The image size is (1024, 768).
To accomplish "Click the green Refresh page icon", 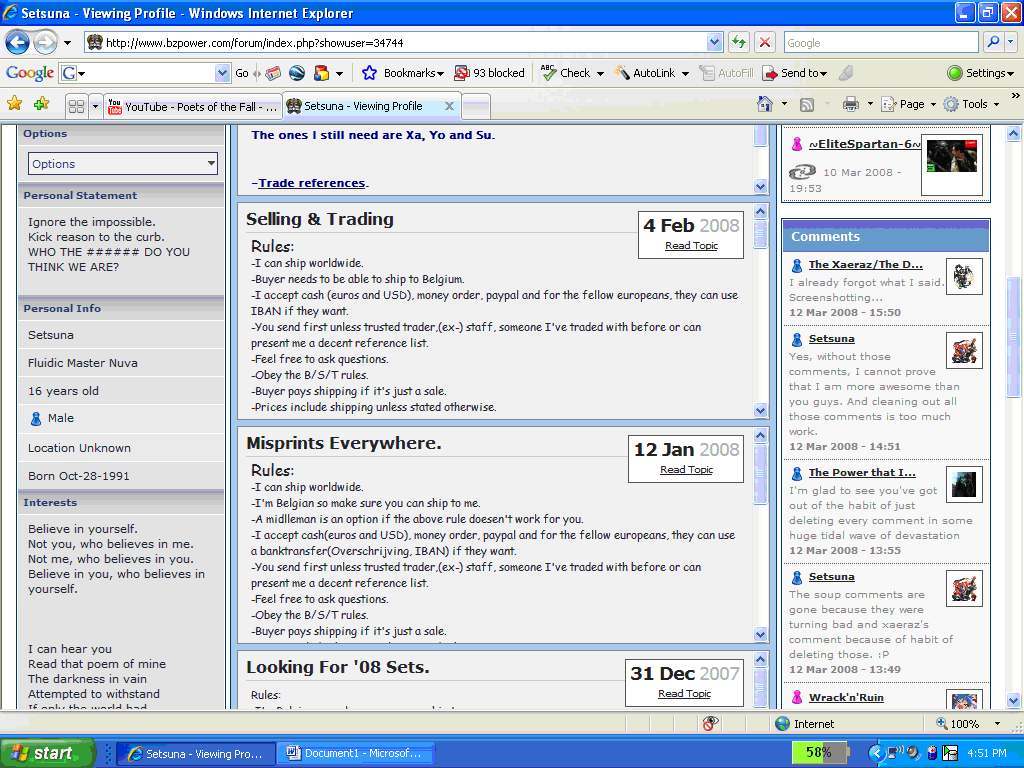I will pyautogui.click(x=739, y=43).
